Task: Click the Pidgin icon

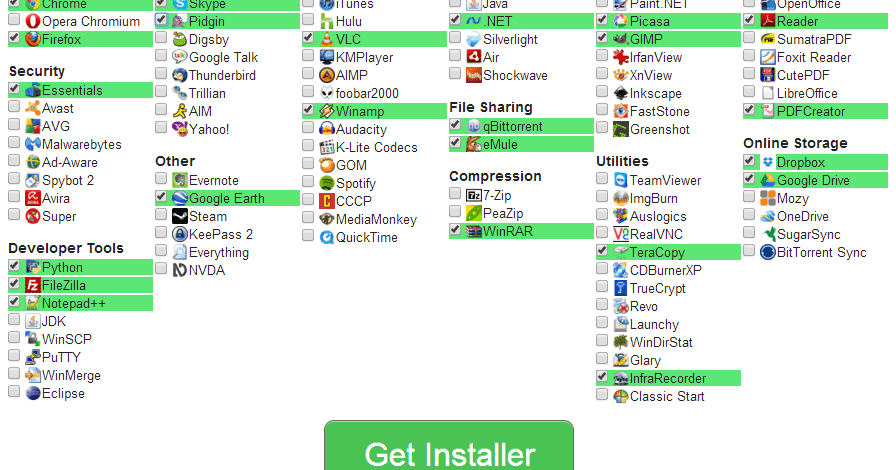Action: click(x=180, y=22)
